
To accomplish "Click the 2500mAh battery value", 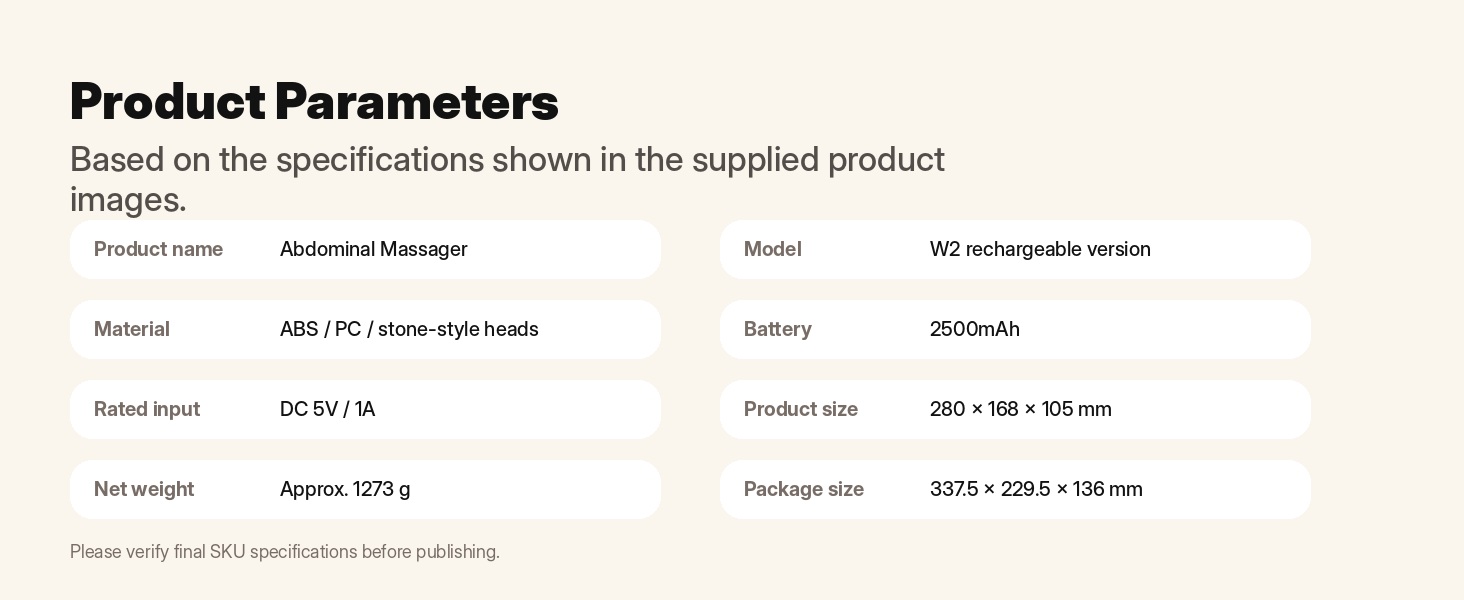I will click(x=975, y=329).
